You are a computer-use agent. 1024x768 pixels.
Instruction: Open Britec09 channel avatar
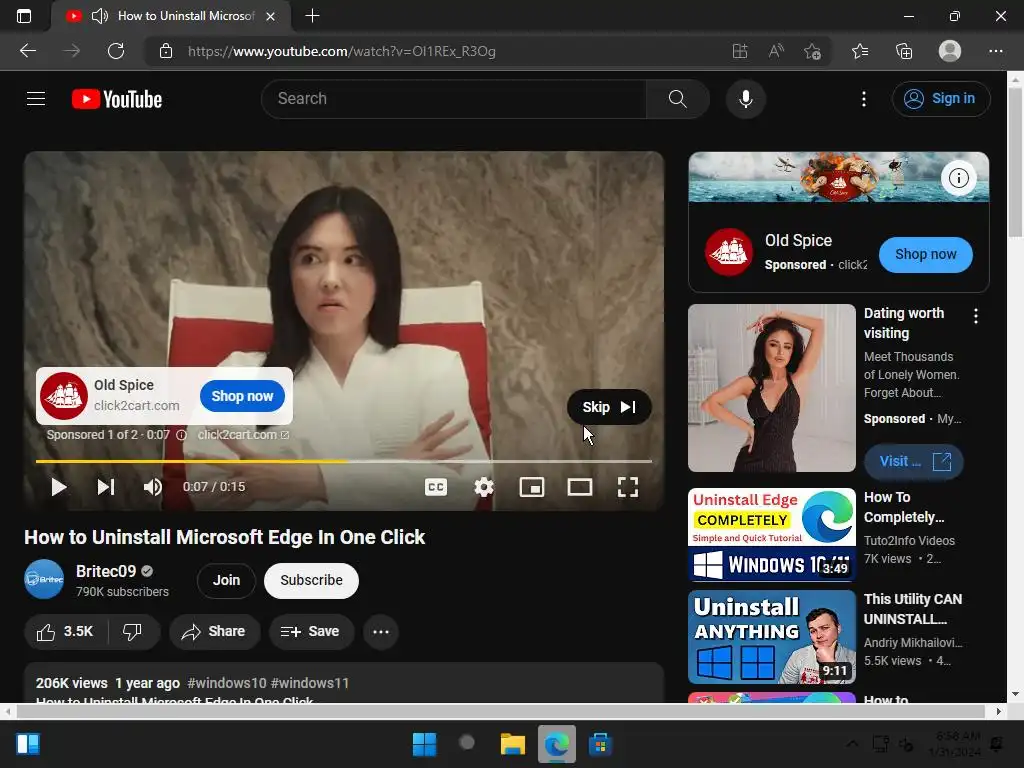point(44,579)
